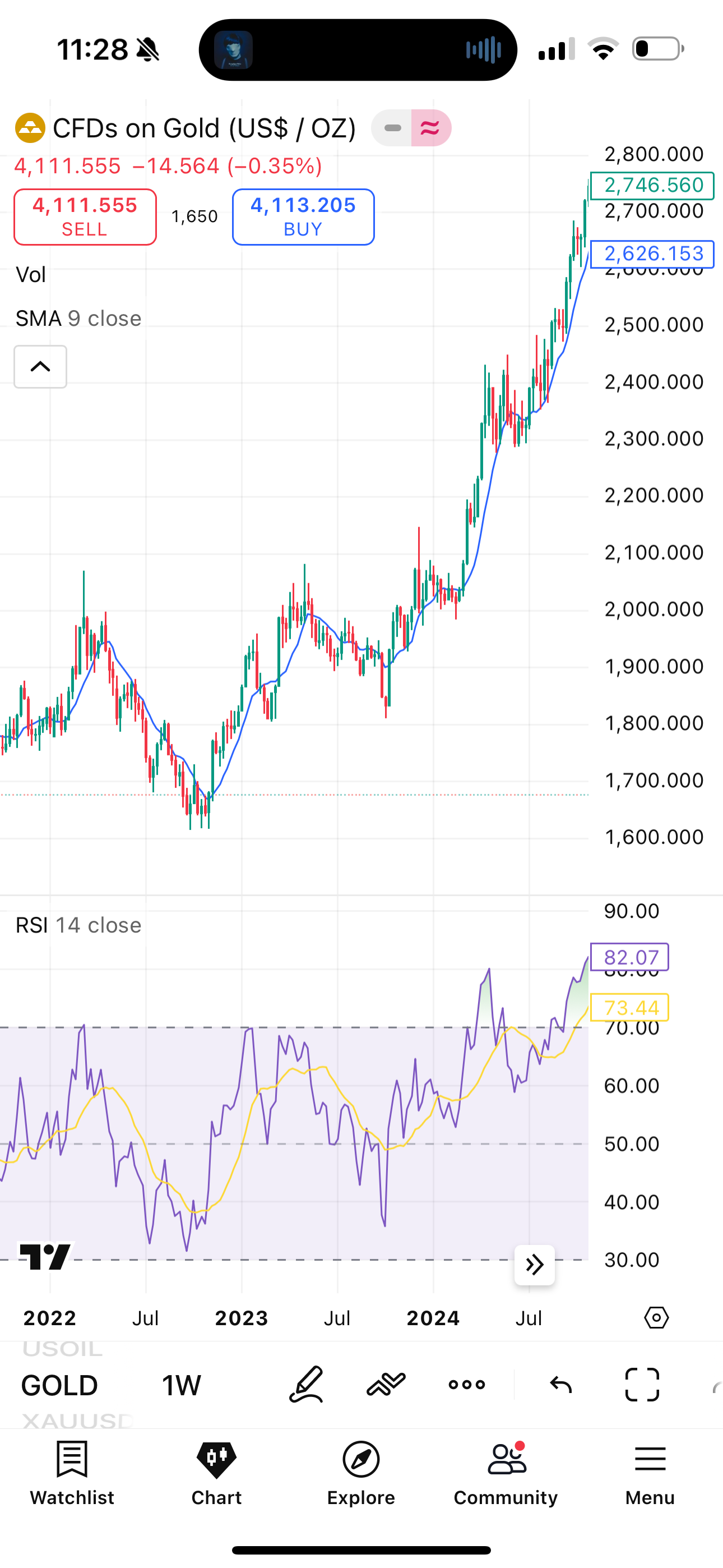Open SMA 9 close indicator settings
723x1568 pixels.
(x=78, y=319)
